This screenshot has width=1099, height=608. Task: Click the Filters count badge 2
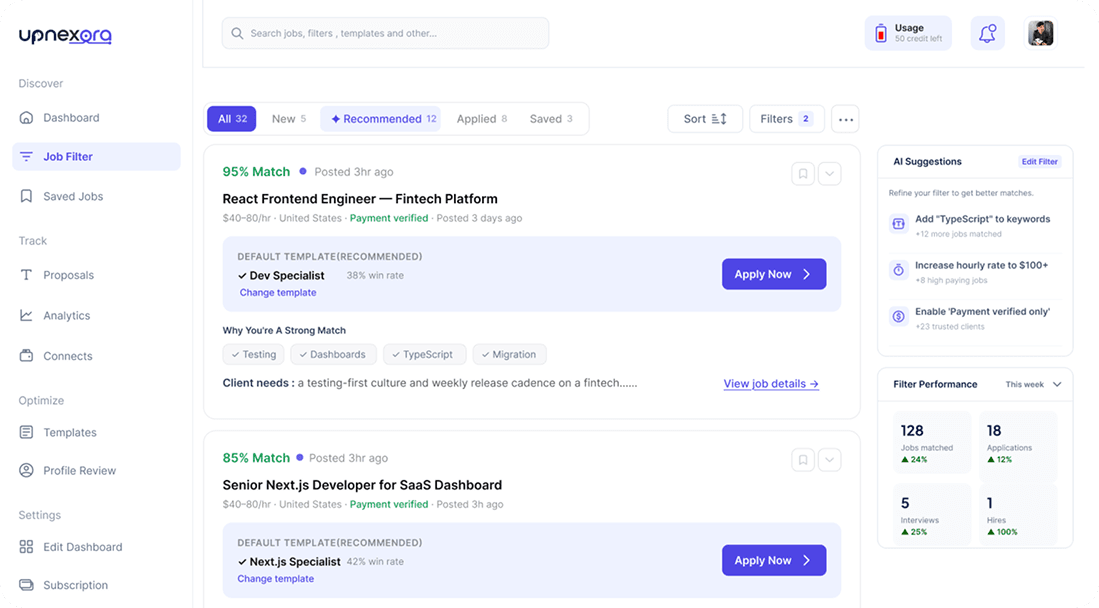[805, 119]
